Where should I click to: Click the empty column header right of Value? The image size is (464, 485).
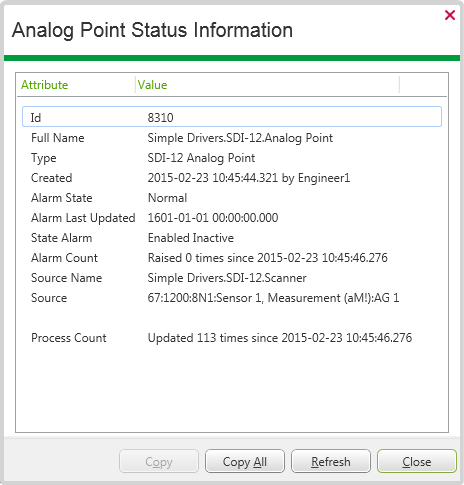pyautogui.click(x=423, y=85)
